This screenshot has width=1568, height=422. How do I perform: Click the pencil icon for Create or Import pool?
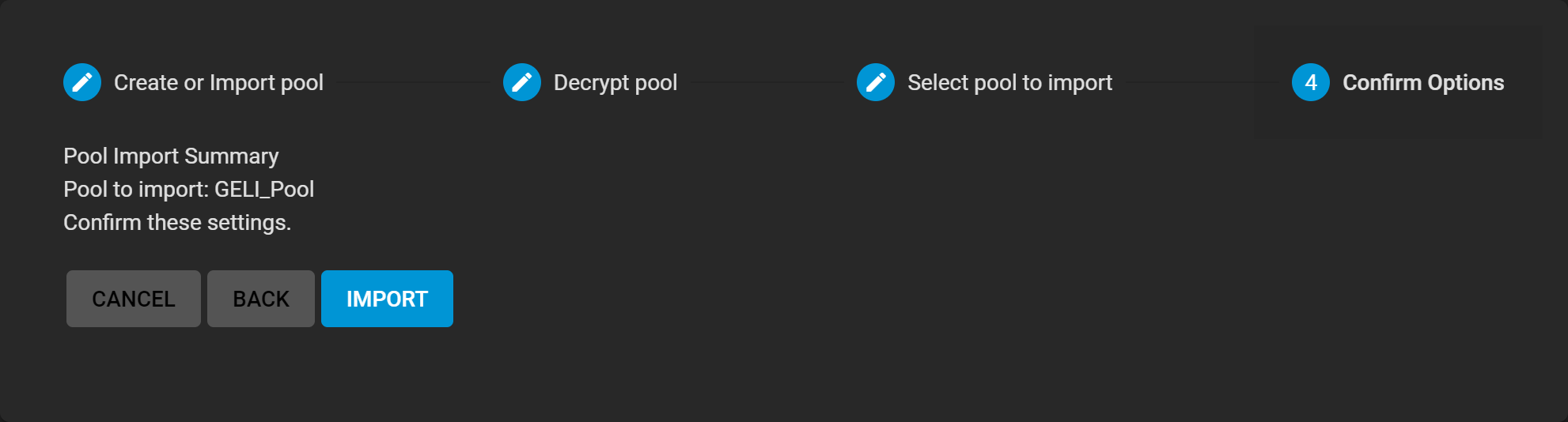(x=82, y=82)
